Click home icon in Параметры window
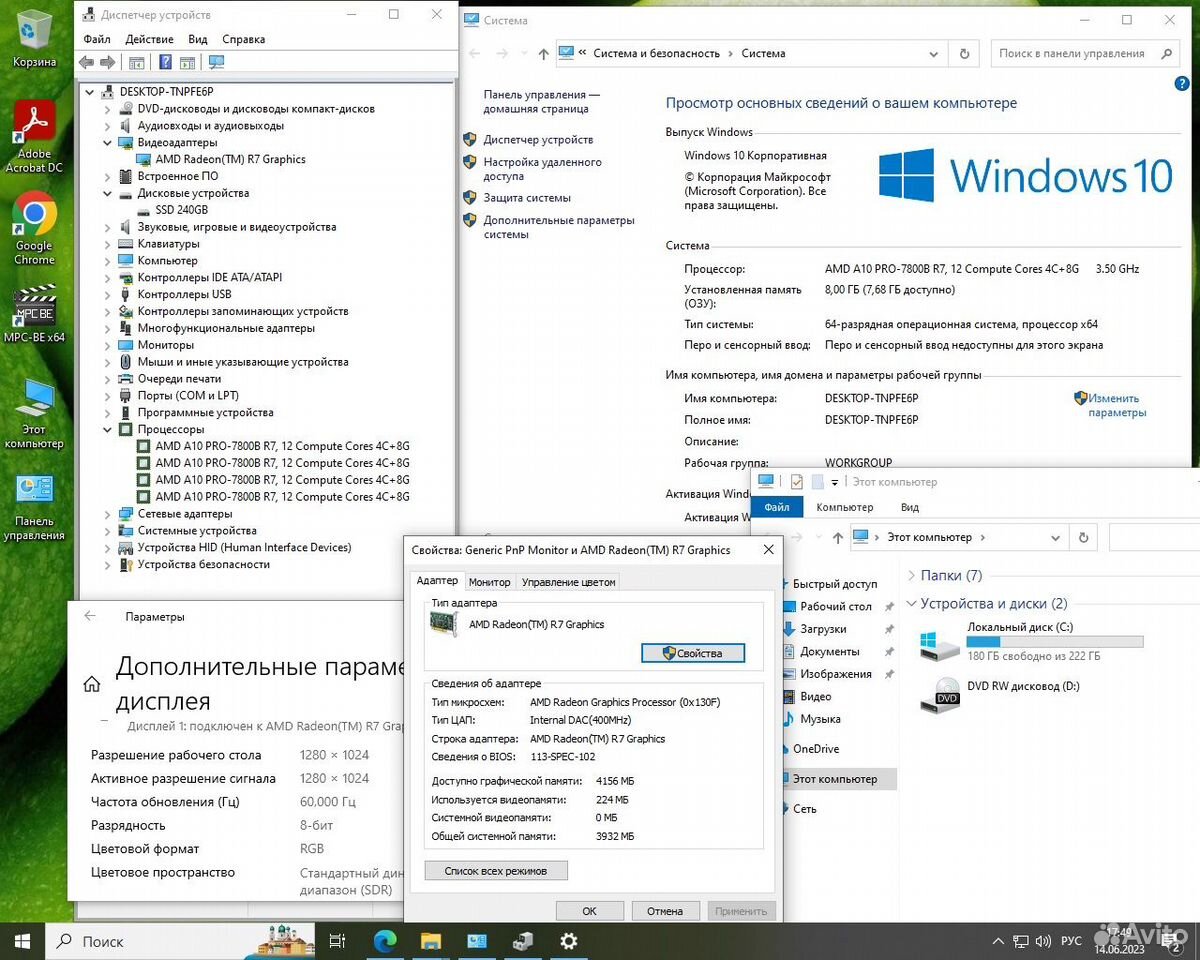This screenshot has width=1200, height=960. coord(91,684)
